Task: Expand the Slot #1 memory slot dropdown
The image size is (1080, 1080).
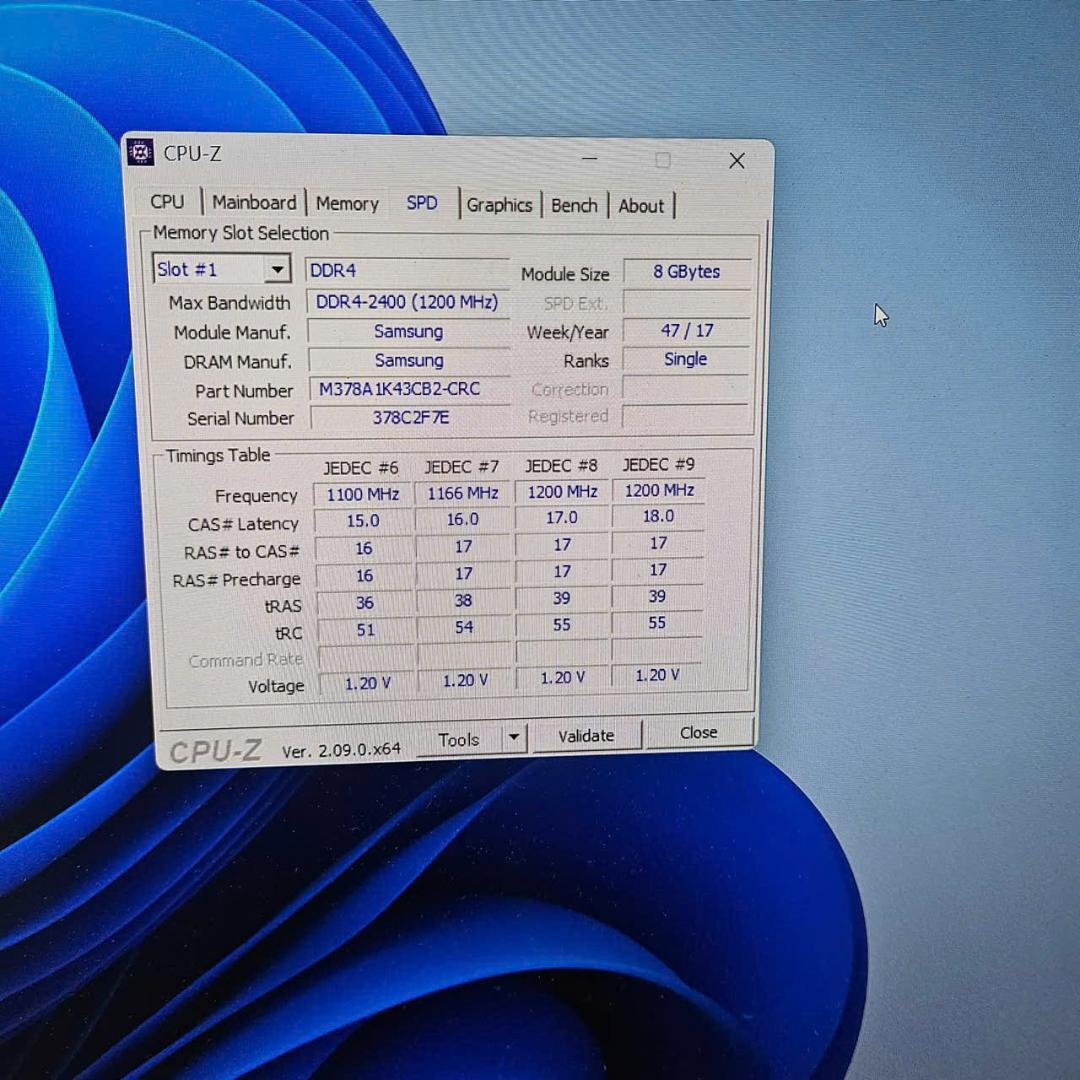Action: click(277, 269)
